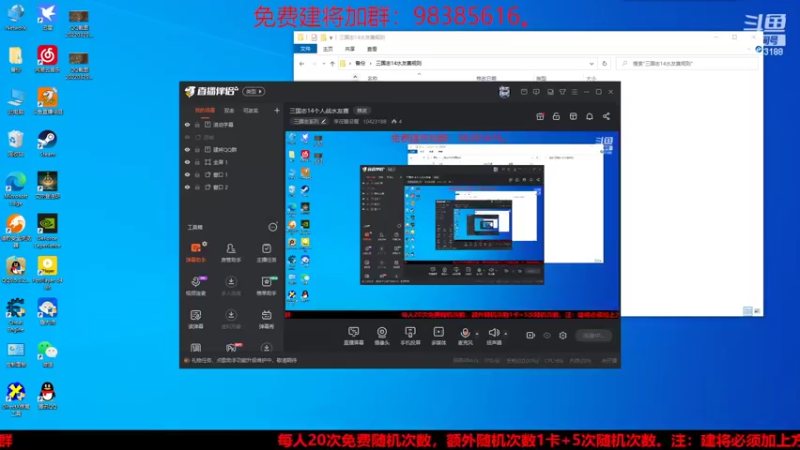Open the 共享 tab in Explorer
Viewport: 800px width, 450px height.
349,49
